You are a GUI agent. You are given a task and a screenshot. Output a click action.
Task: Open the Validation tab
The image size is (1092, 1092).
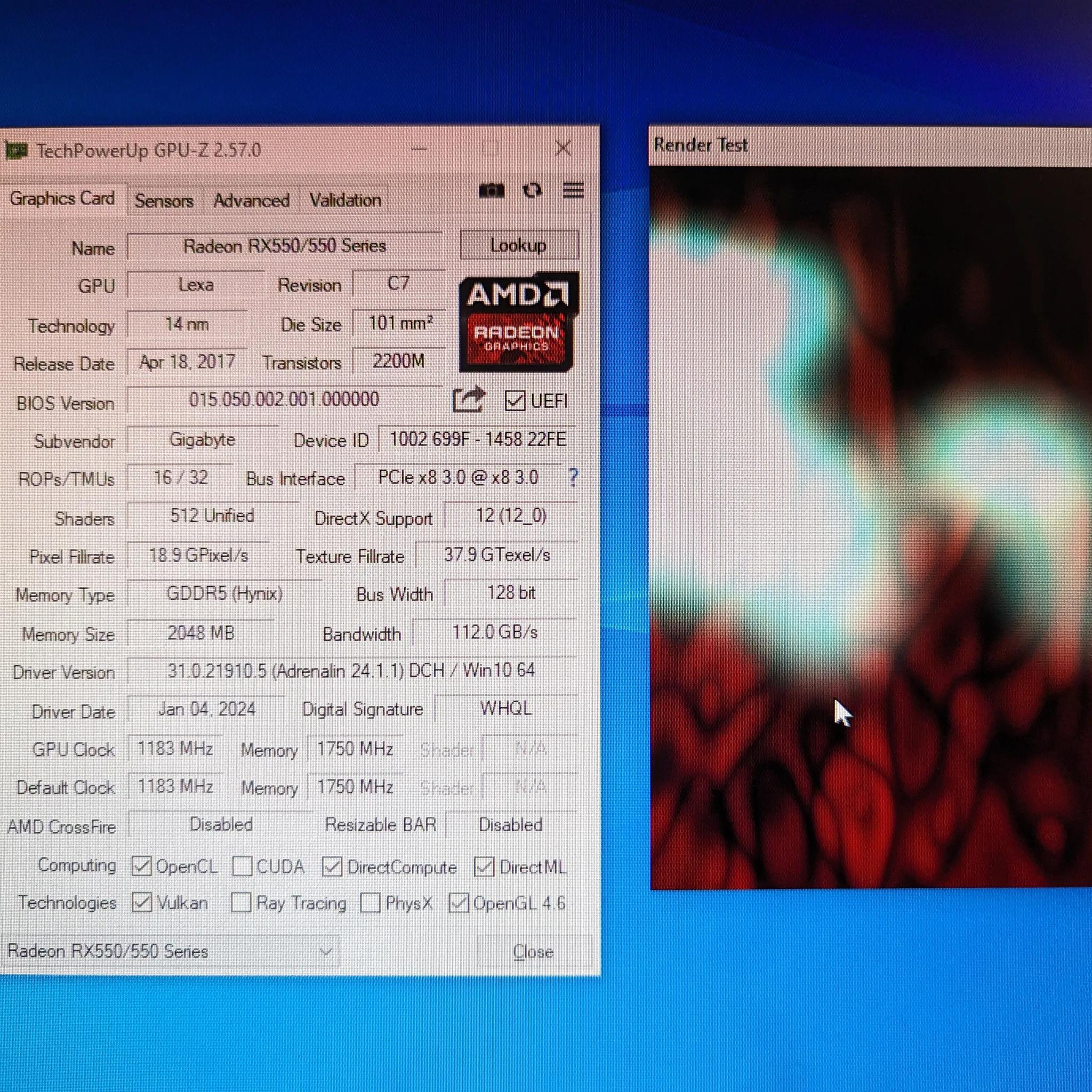[x=345, y=200]
